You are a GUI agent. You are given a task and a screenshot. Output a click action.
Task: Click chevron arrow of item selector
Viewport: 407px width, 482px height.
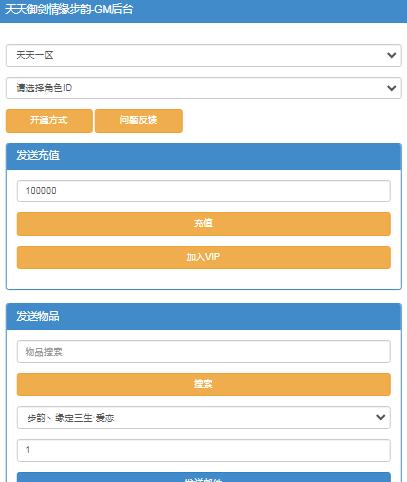(x=381, y=417)
